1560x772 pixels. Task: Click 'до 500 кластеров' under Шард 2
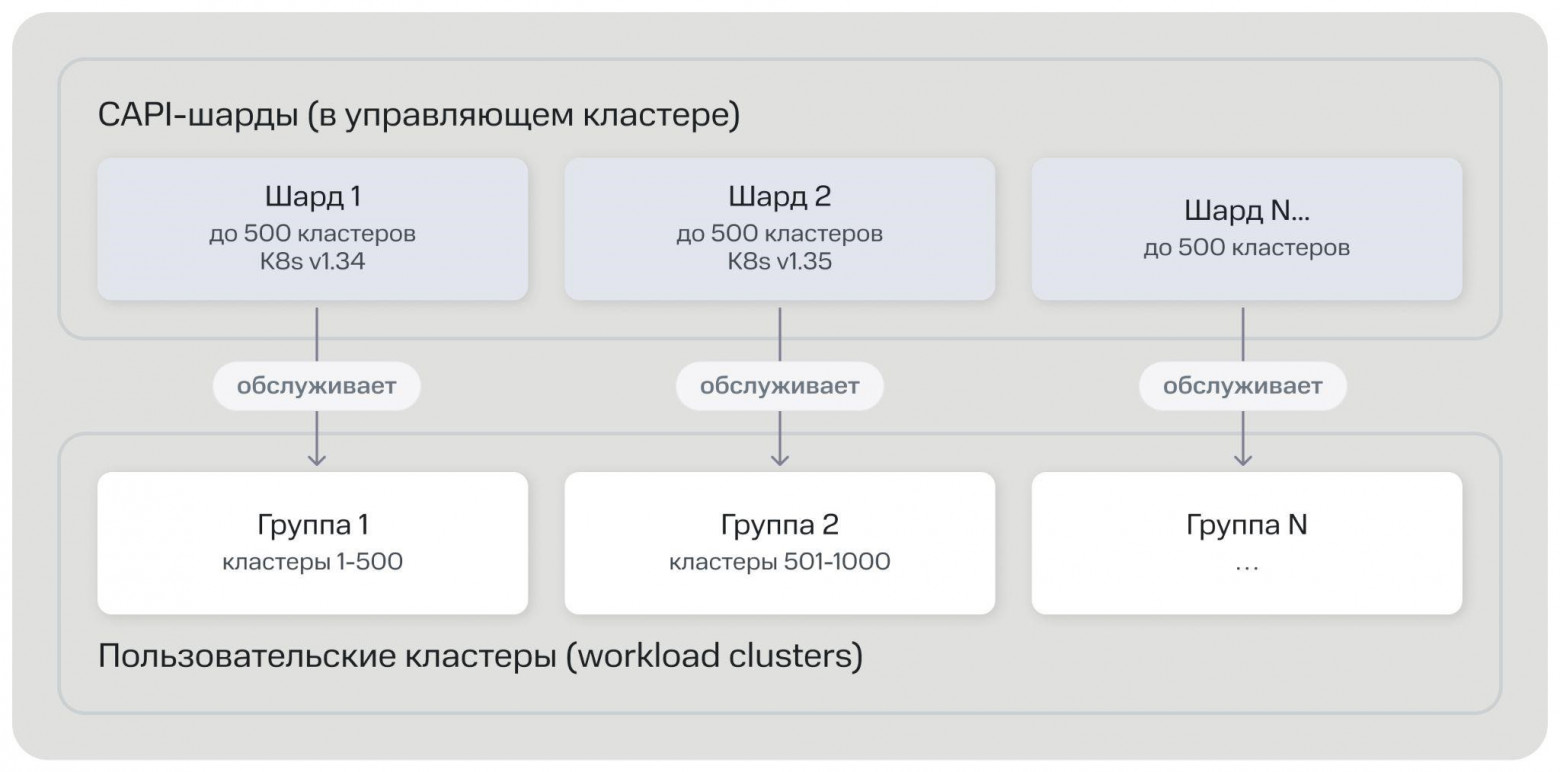click(x=780, y=234)
